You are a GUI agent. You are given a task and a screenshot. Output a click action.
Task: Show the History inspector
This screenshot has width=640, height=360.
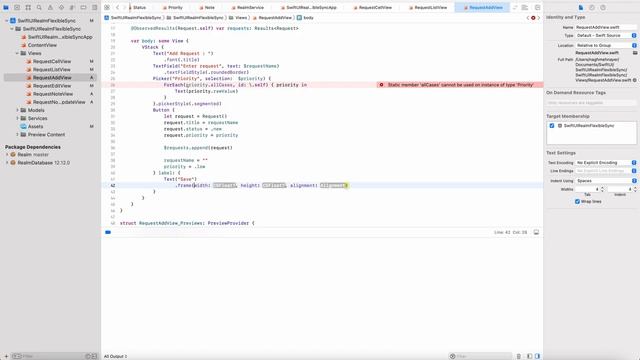coord(592,7)
